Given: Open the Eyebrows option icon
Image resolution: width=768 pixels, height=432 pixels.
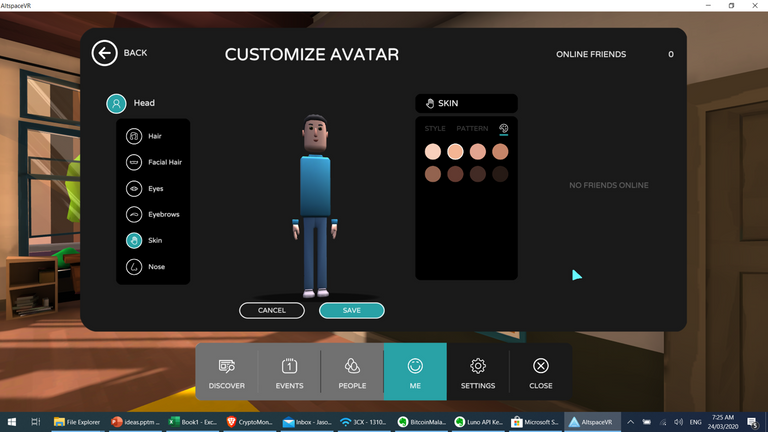Looking at the screenshot, I should click(134, 215).
